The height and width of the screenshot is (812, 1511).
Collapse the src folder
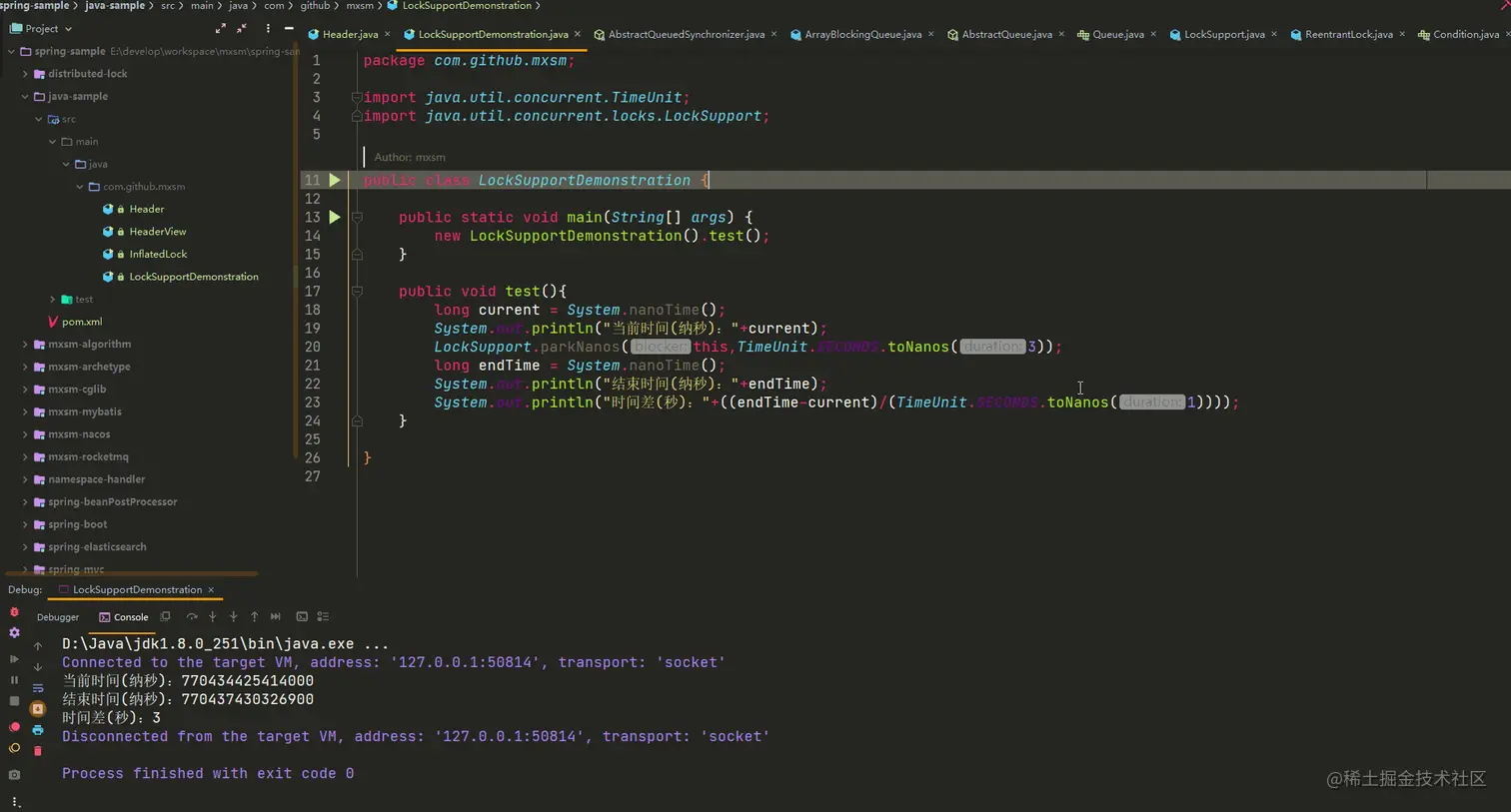pyautogui.click(x=39, y=119)
